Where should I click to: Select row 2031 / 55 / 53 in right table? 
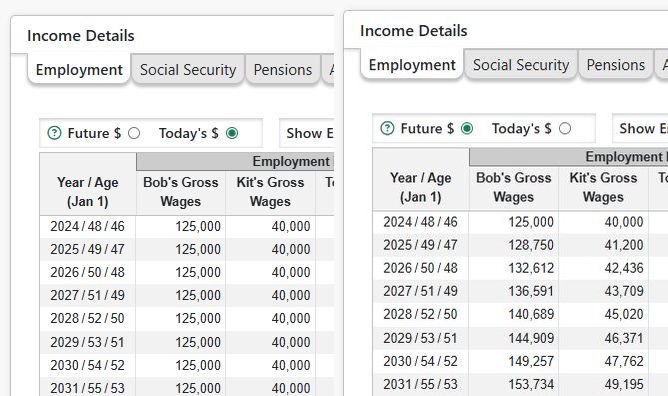point(521,384)
